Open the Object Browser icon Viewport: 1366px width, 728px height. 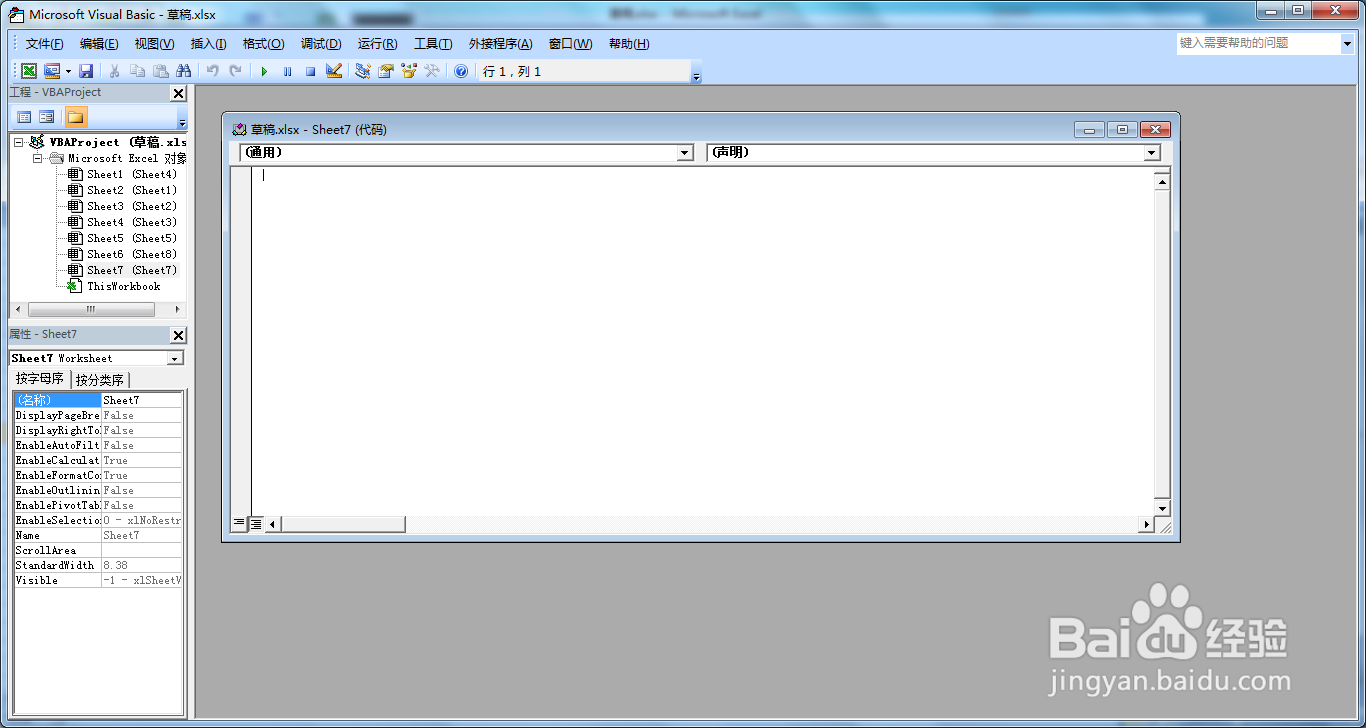tap(408, 71)
